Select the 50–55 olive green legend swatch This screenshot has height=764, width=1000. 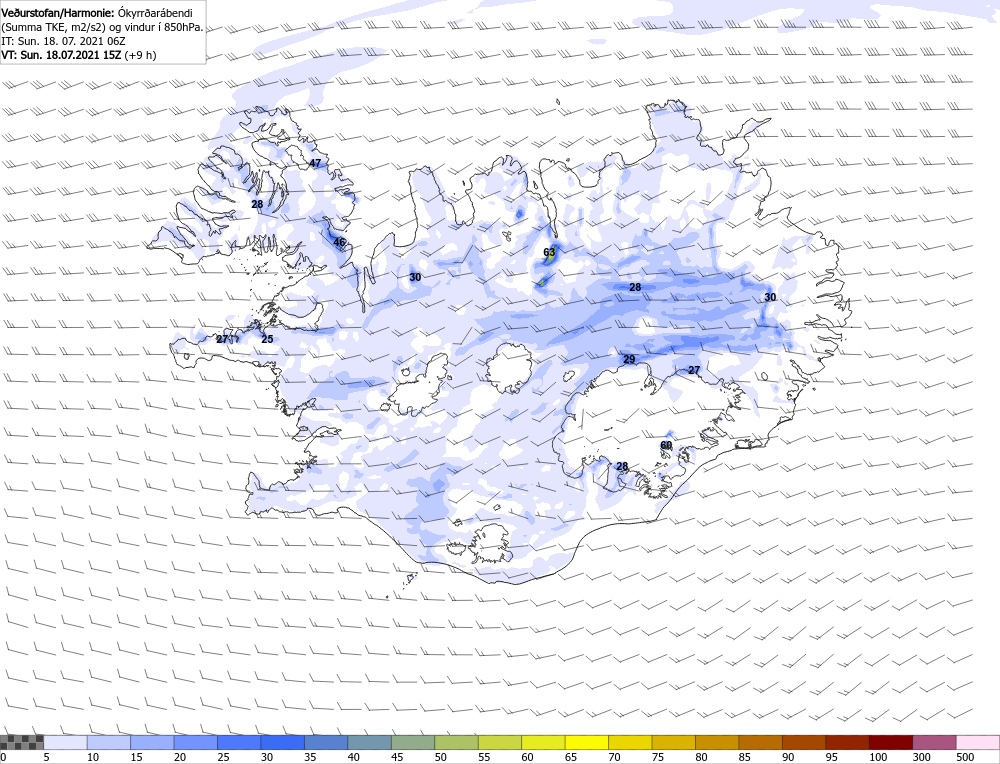pyautogui.click(x=457, y=742)
